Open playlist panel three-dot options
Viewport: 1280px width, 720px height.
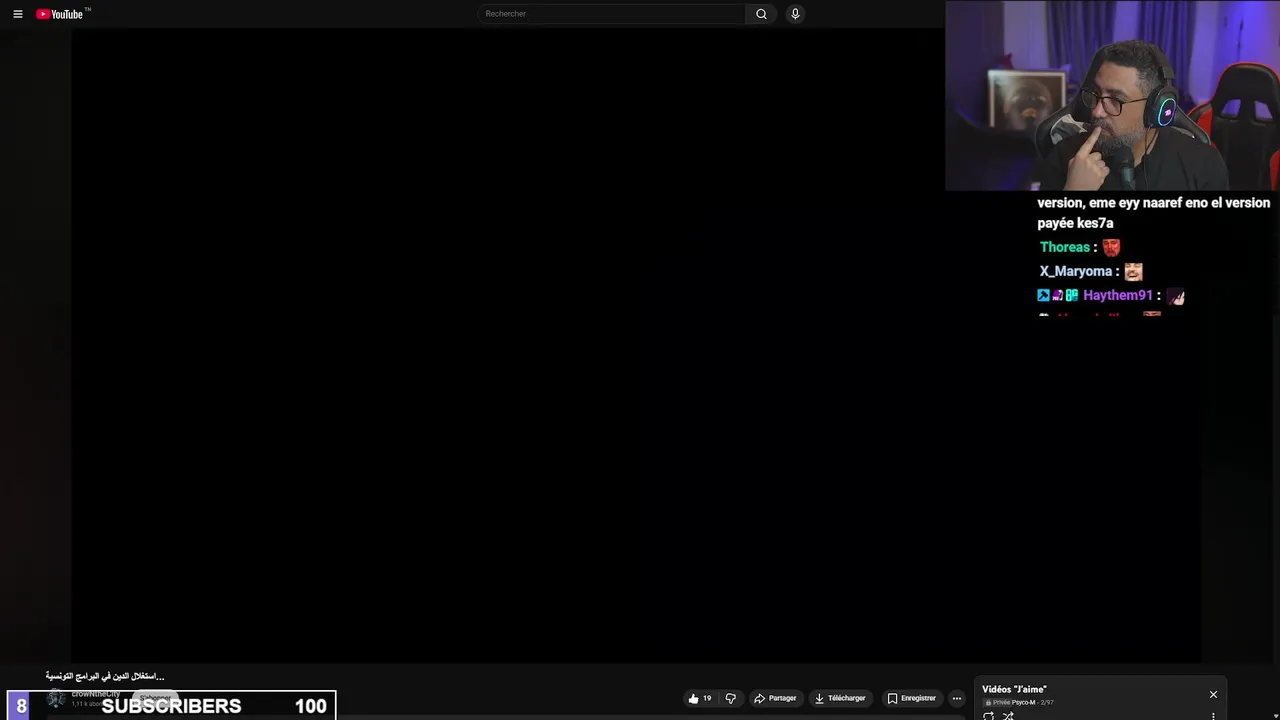click(1213, 715)
